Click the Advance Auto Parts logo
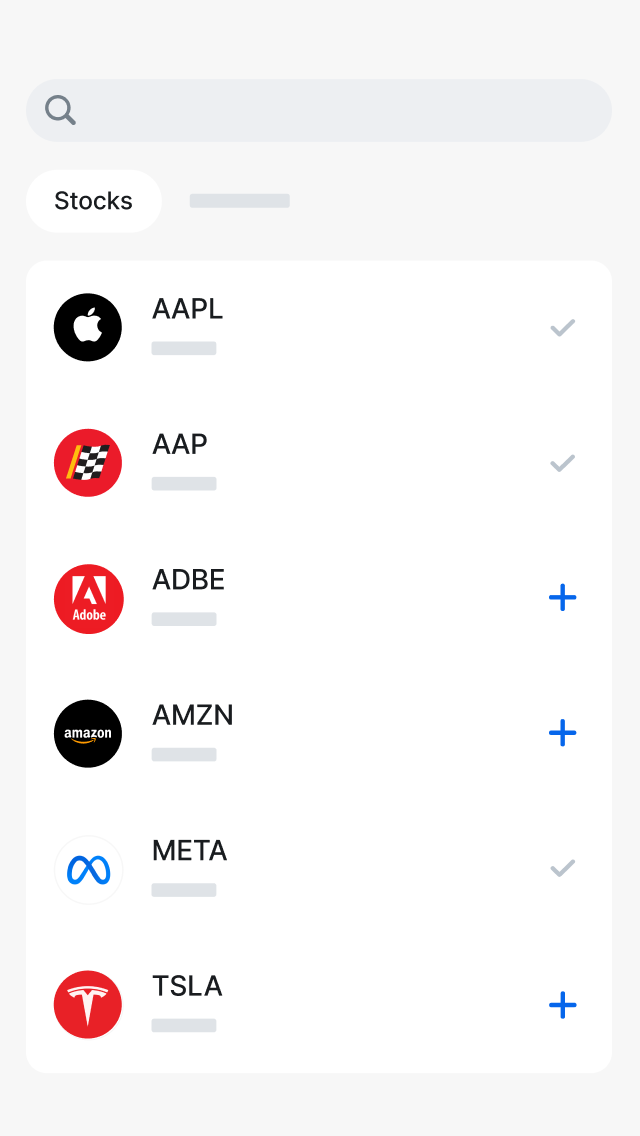 88,463
